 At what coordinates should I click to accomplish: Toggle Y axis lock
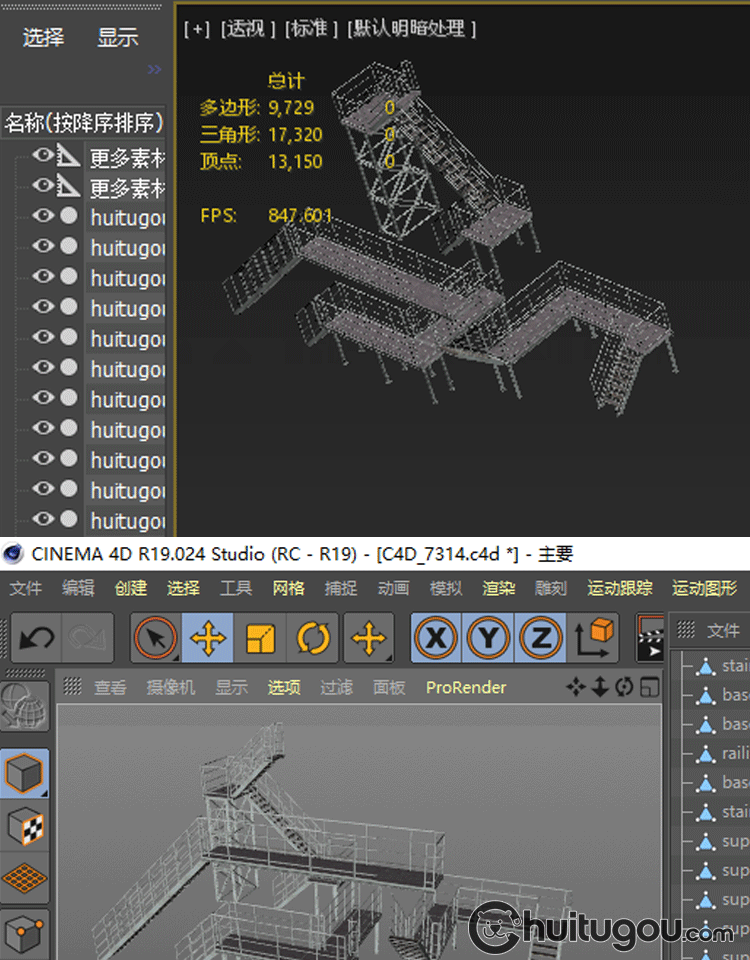[x=488, y=638]
